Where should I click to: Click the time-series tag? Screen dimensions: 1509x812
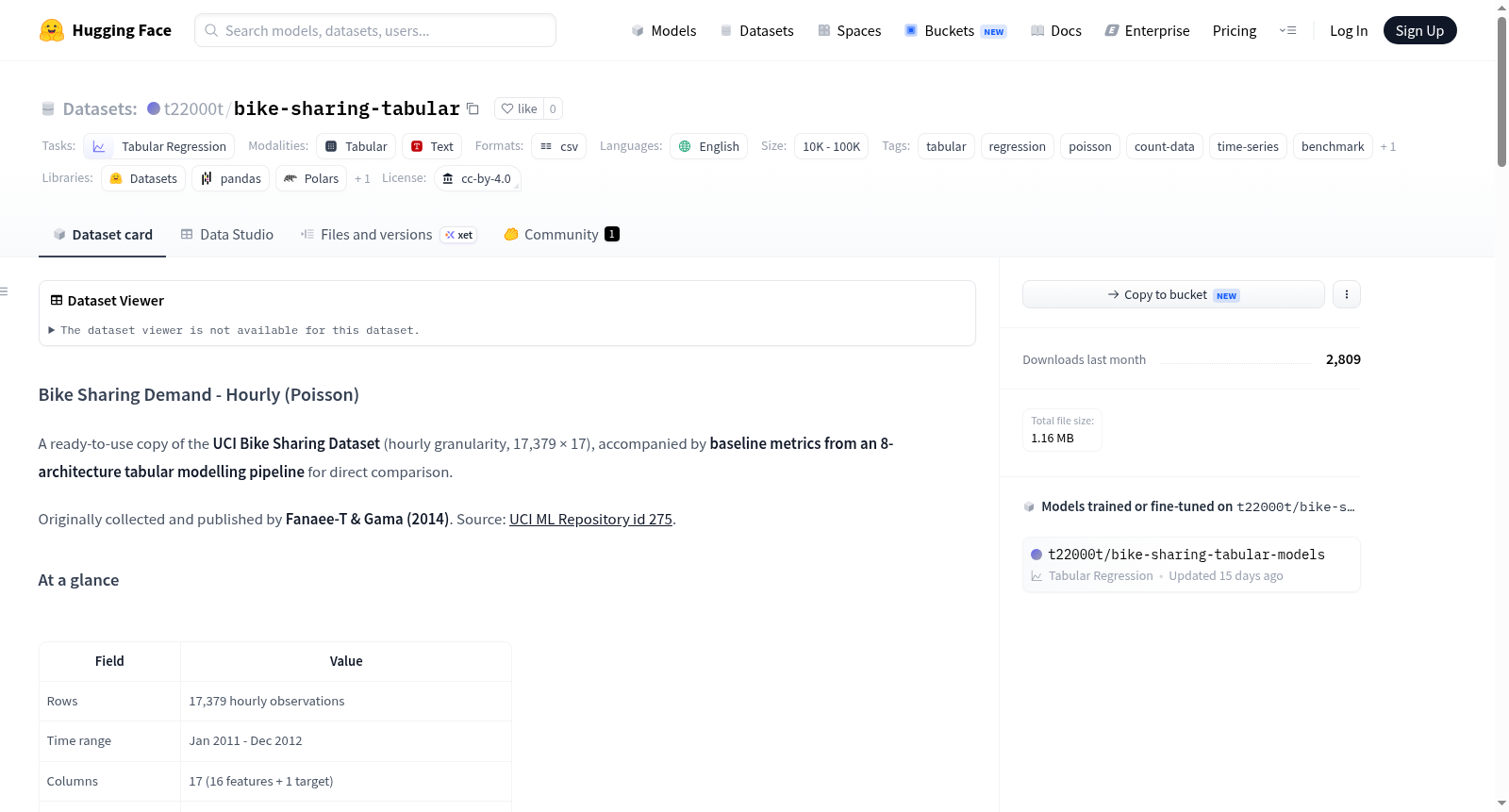point(1248,146)
